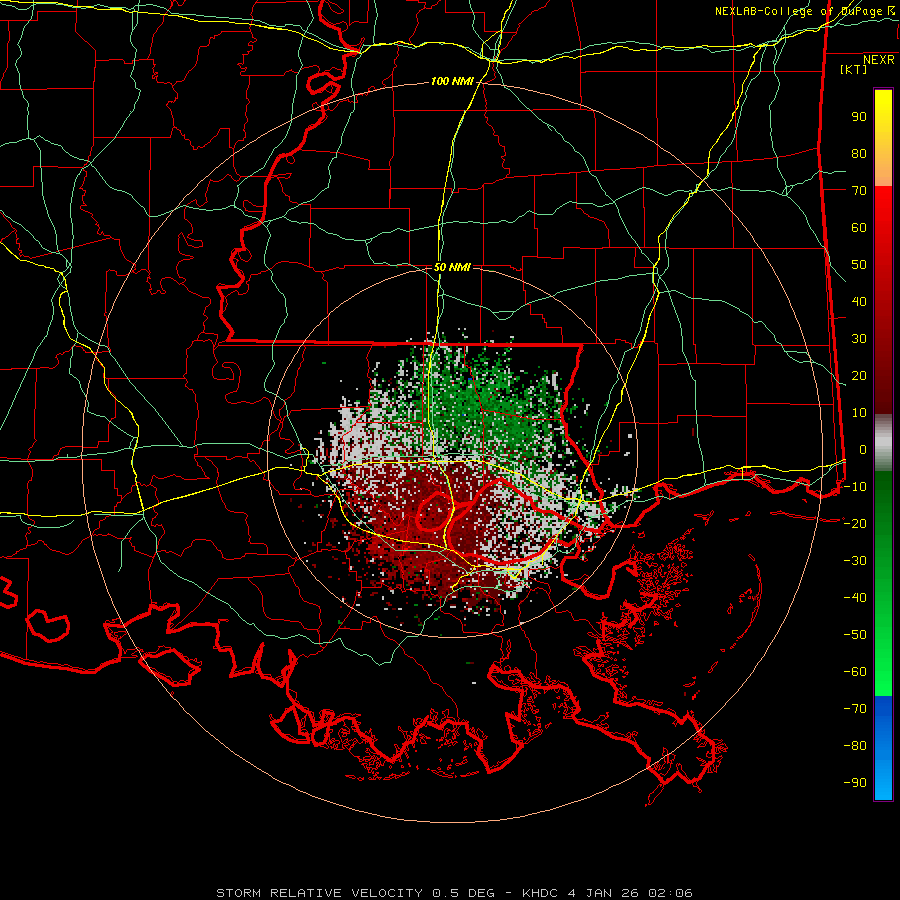Click the -80 value on the velocity scale
Viewport: 900px width, 900px height.
coord(855,746)
